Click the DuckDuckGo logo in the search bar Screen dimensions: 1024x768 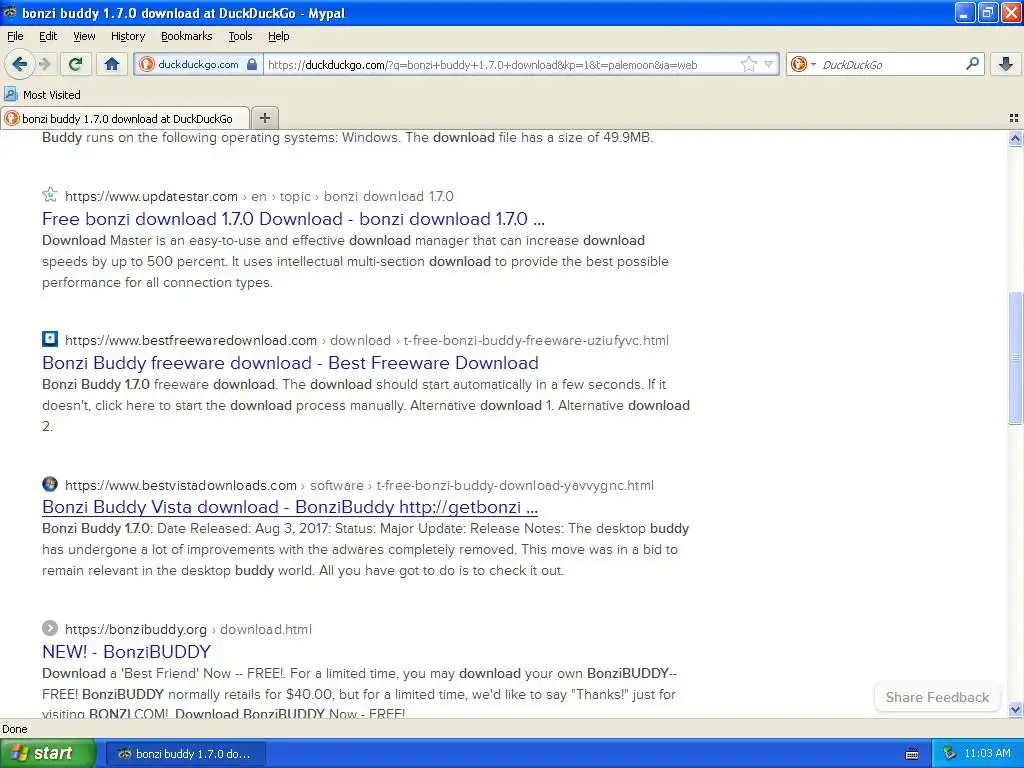tap(798, 64)
